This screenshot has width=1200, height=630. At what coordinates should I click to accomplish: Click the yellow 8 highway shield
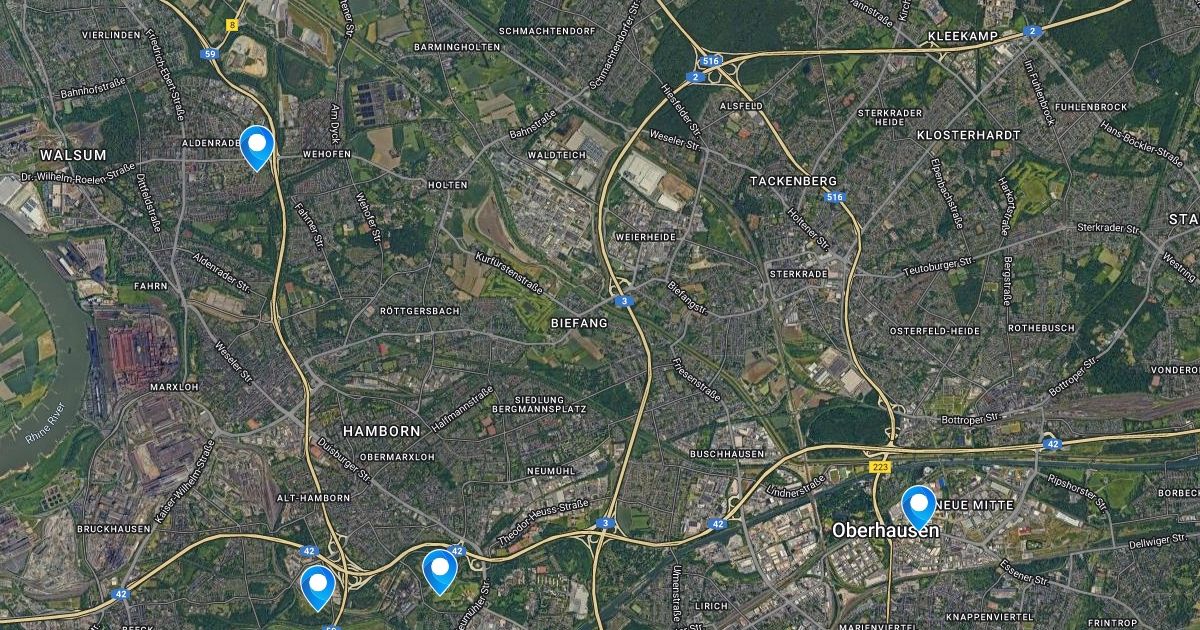[x=233, y=25]
